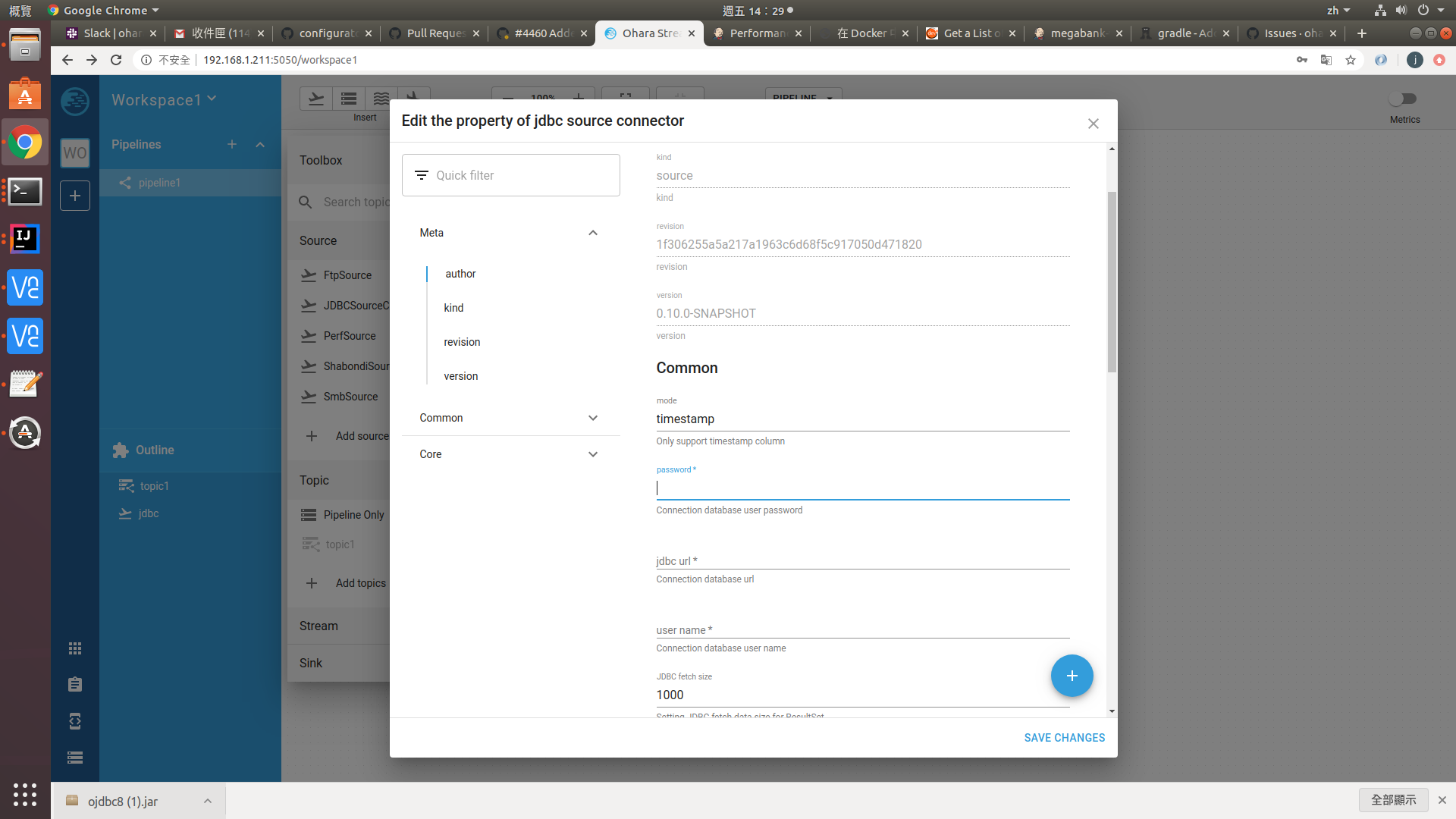Viewport: 1456px width, 819px height.
Task: Switch to the Slack browser tab
Action: click(111, 33)
